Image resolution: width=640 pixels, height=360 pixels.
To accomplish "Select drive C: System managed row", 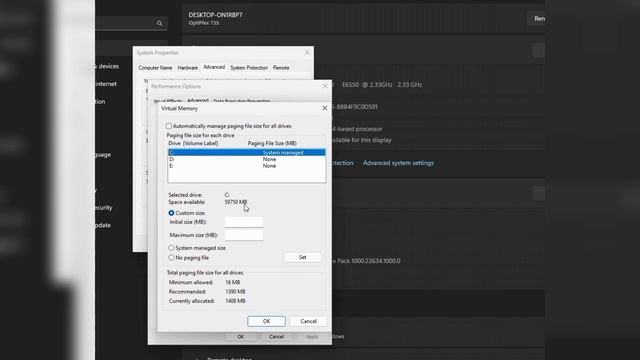I will [247, 152].
